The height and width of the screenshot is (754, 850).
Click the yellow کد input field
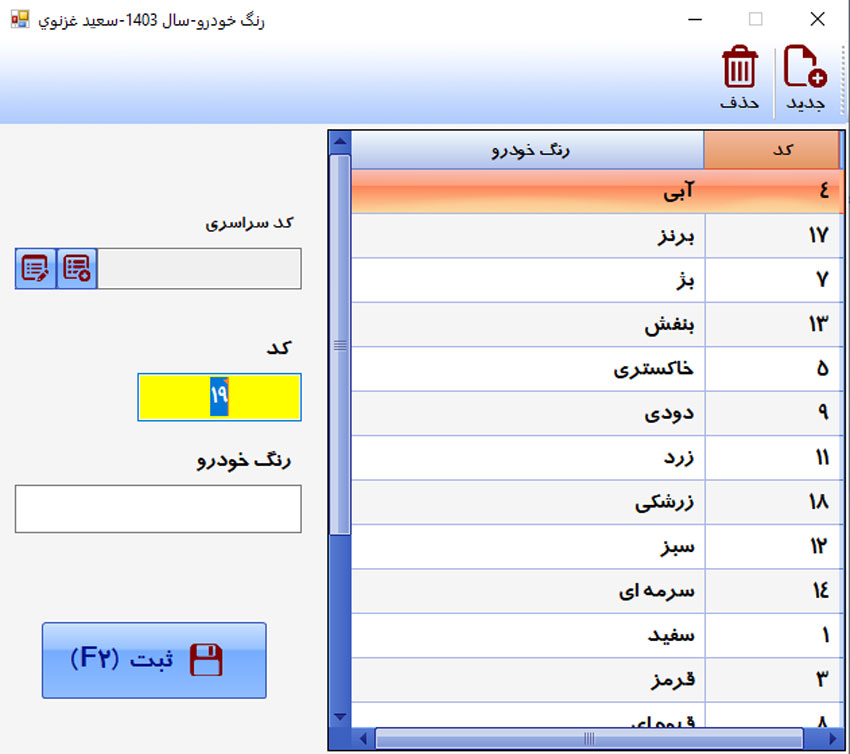click(219, 397)
